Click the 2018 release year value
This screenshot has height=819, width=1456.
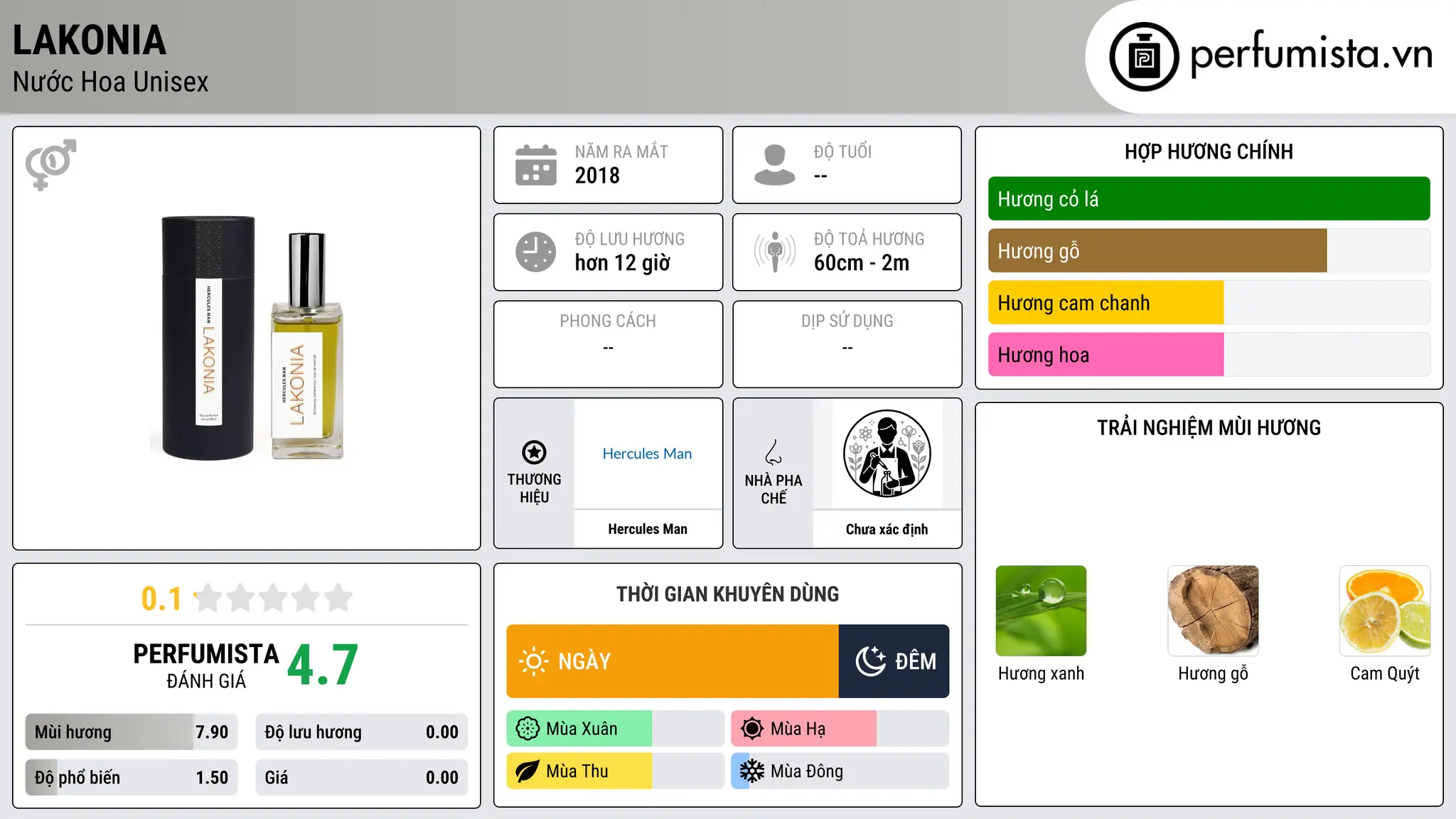(x=597, y=176)
